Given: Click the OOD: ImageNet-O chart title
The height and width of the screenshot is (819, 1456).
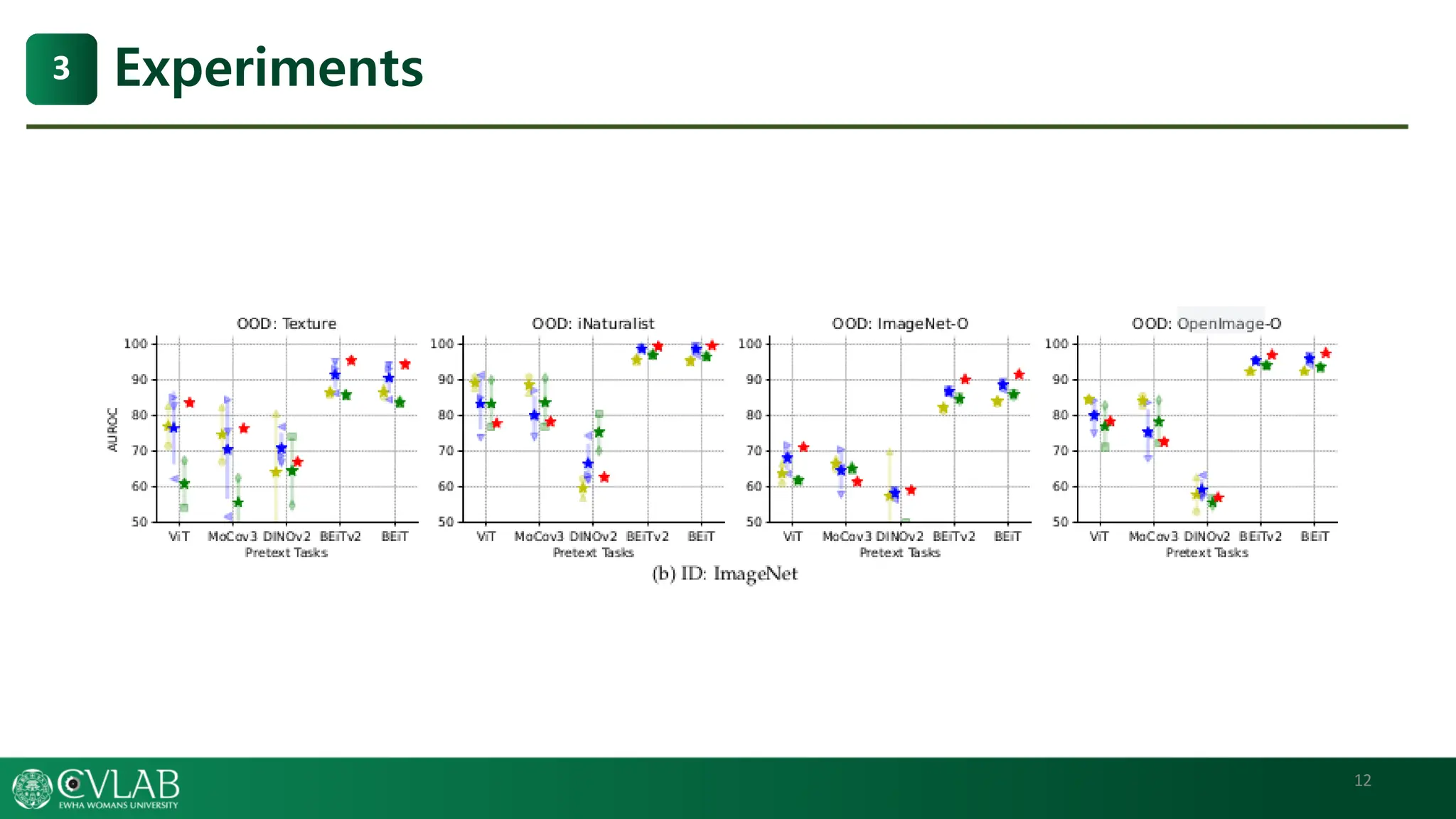Looking at the screenshot, I should (900, 323).
